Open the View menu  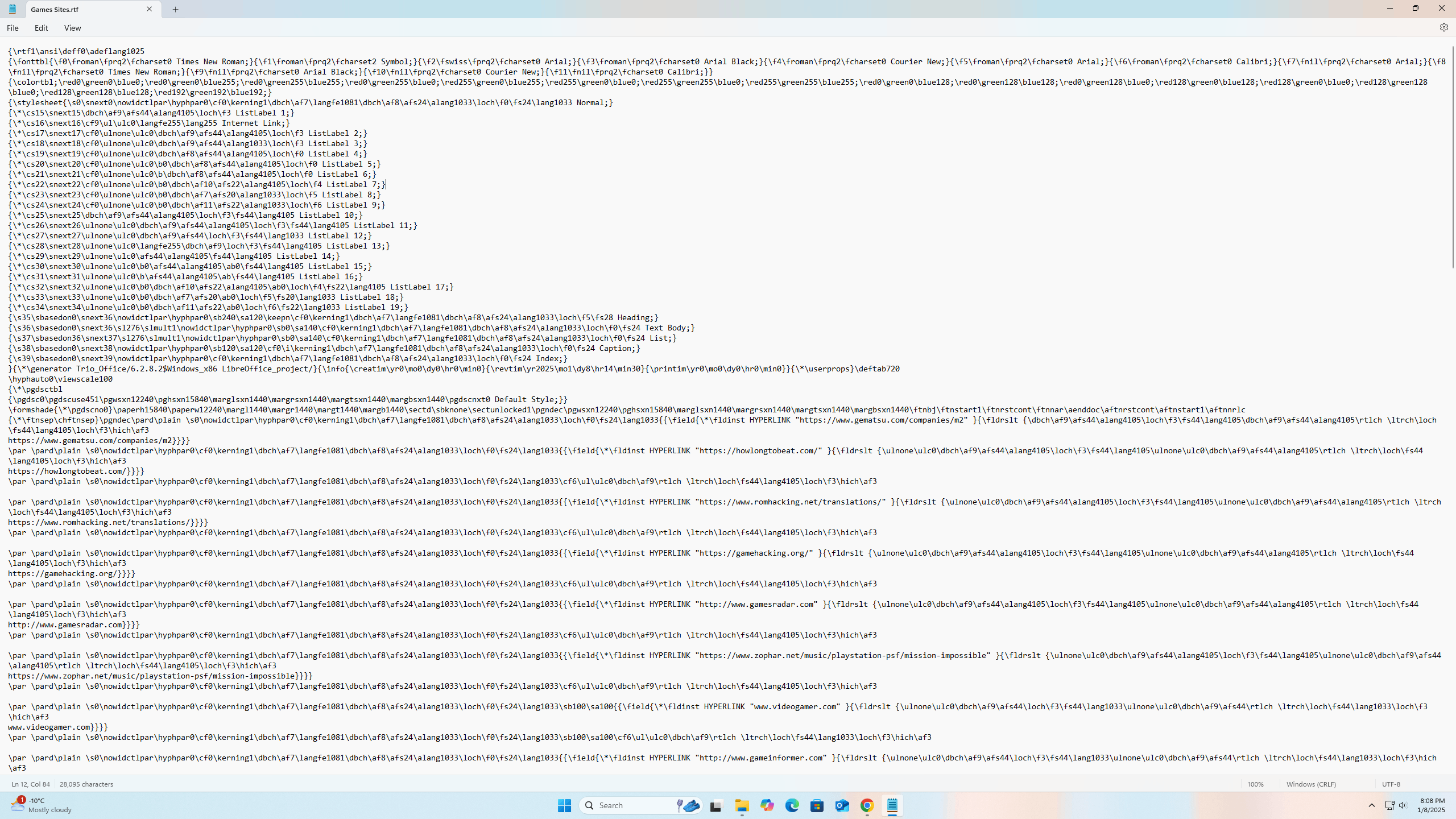click(x=72, y=28)
